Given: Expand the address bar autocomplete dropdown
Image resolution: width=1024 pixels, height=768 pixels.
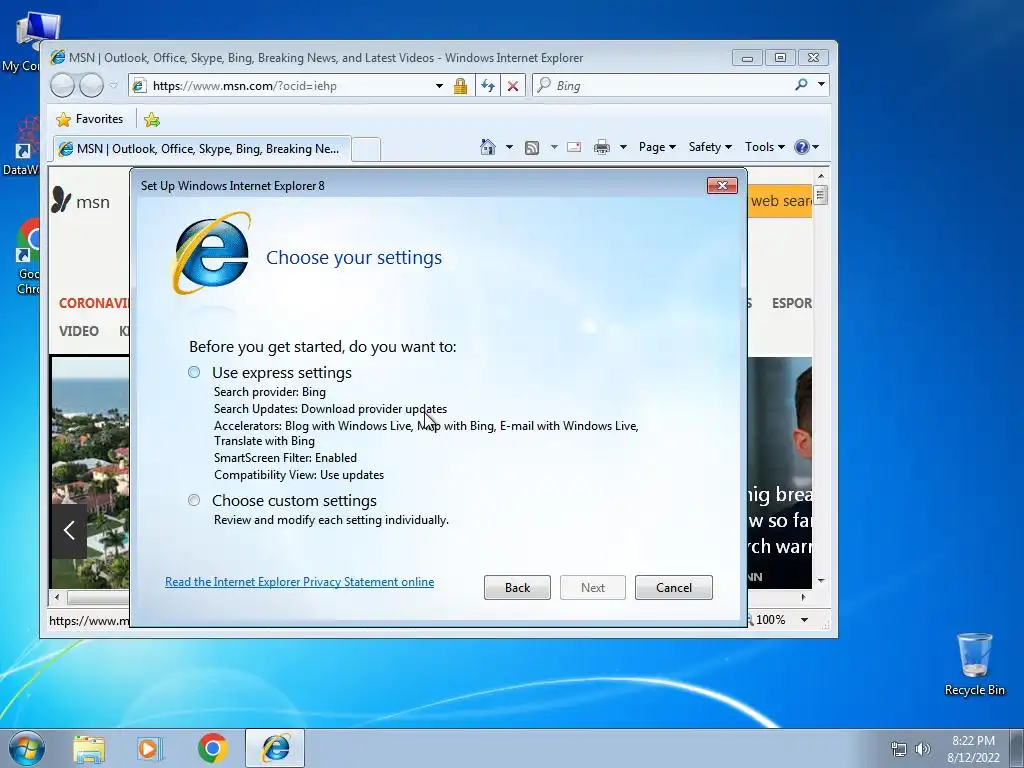Looking at the screenshot, I should point(440,86).
